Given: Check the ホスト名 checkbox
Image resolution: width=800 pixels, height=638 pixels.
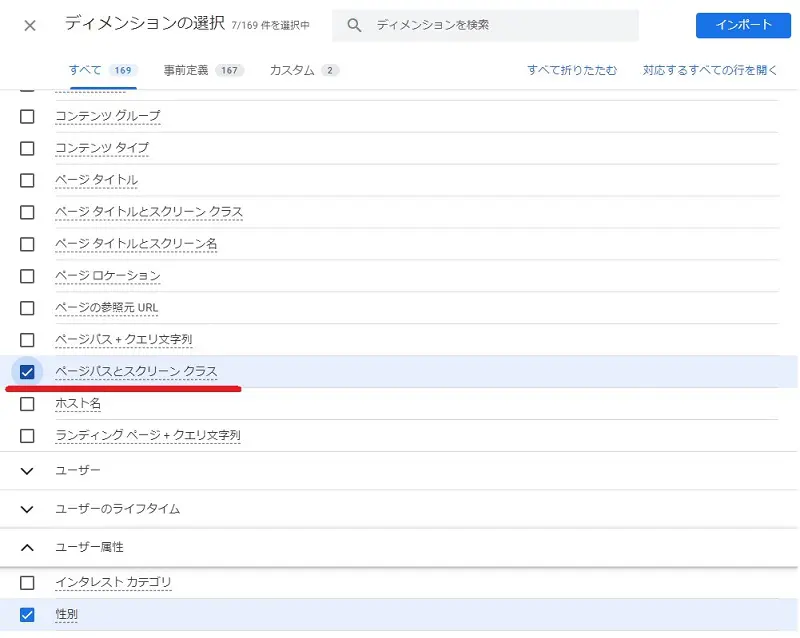Looking at the screenshot, I should pos(27,404).
